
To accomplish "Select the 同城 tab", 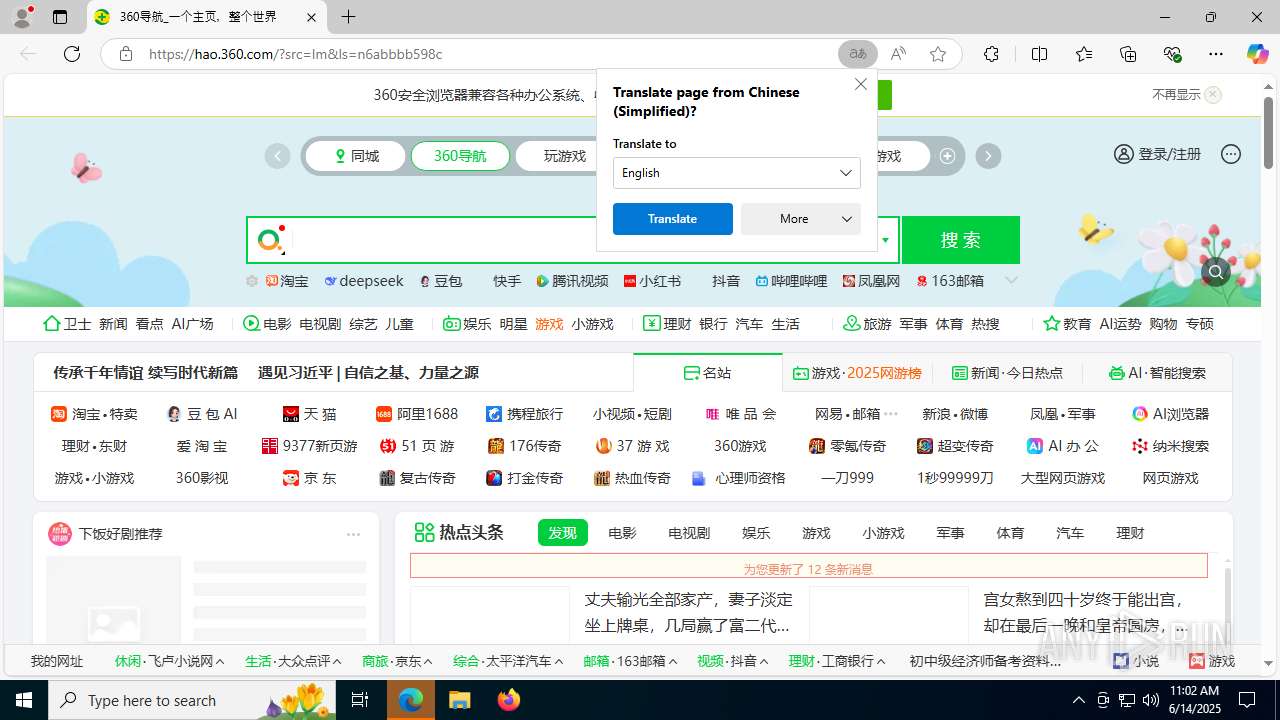I will [356, 156].
